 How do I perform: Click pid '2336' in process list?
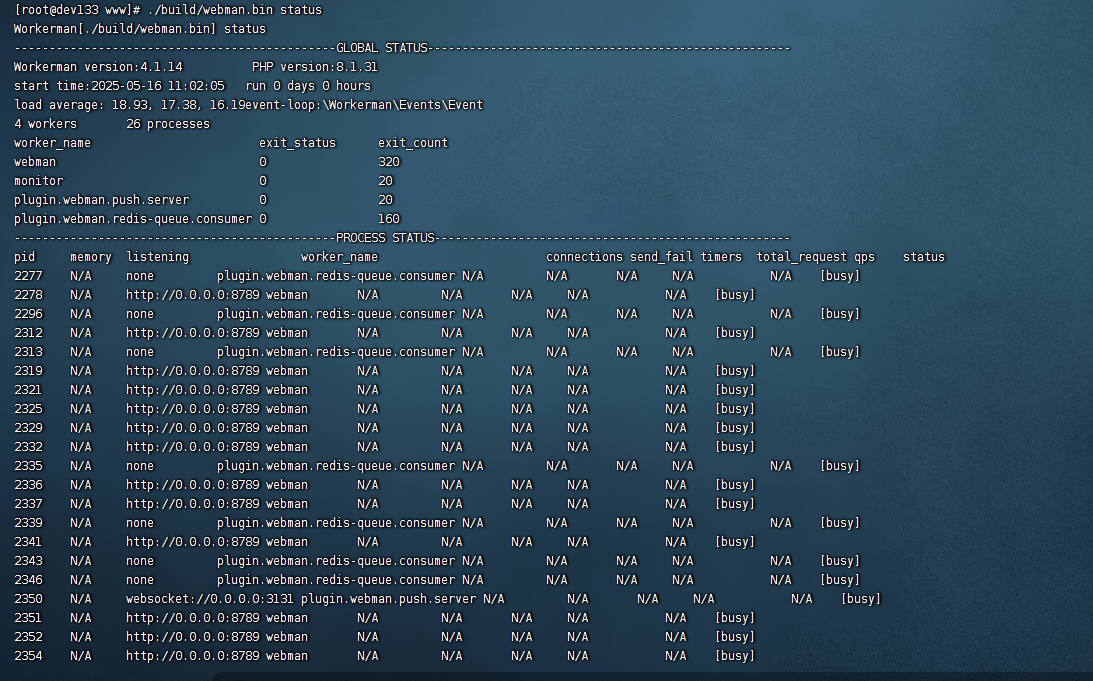pos(28,485)
